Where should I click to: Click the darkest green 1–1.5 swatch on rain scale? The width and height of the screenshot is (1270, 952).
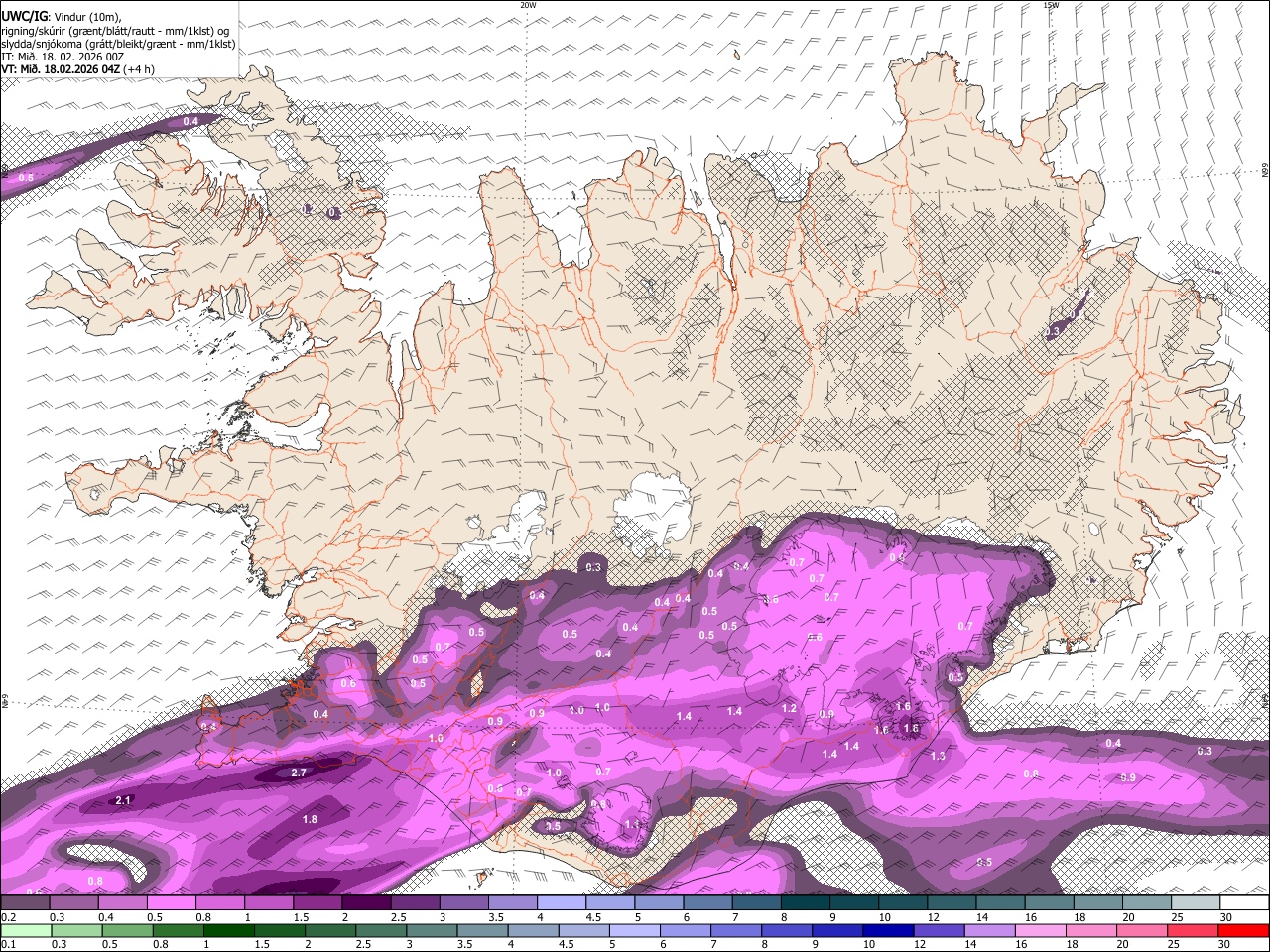tap(229, 931)
